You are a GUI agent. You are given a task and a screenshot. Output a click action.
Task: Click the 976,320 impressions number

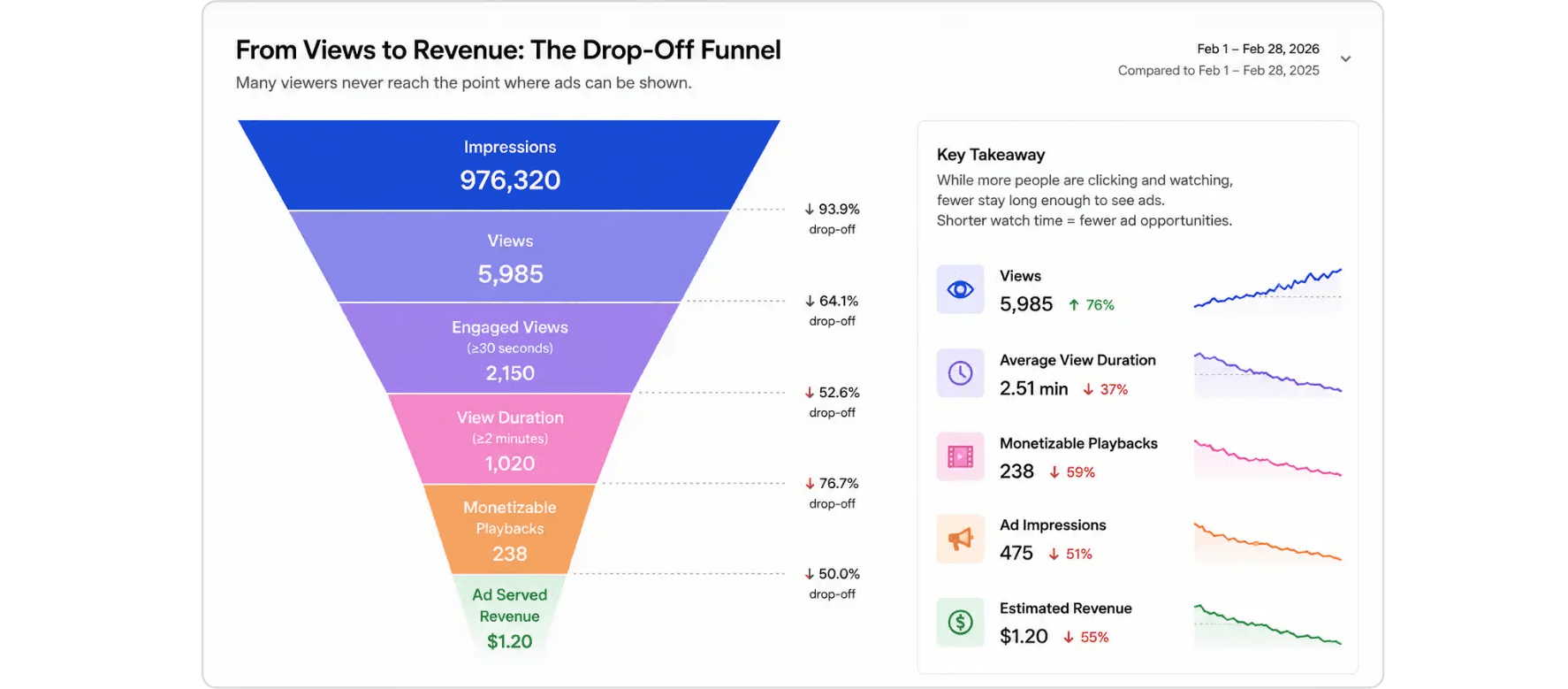[509, 180]
